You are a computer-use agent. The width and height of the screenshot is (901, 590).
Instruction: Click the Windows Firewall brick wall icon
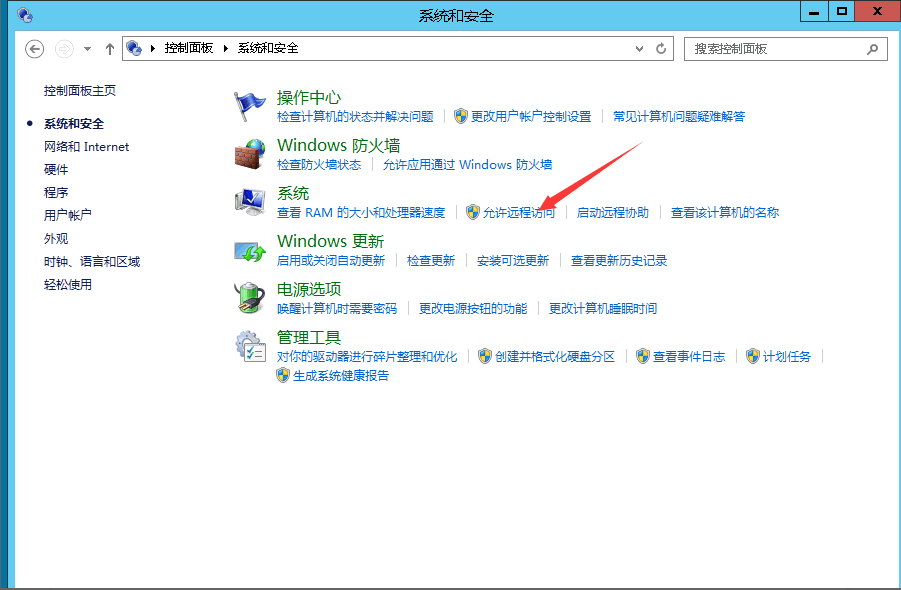(248, 154)
